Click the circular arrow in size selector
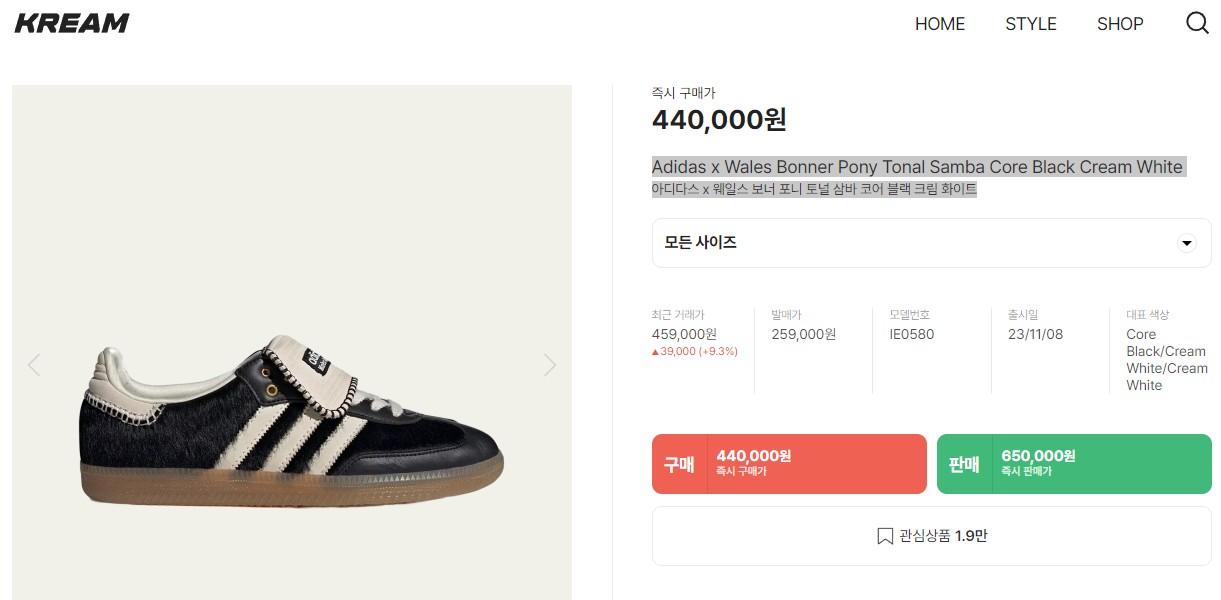Viewport: 1221px width, 600px height. [x=1187, y=243]
